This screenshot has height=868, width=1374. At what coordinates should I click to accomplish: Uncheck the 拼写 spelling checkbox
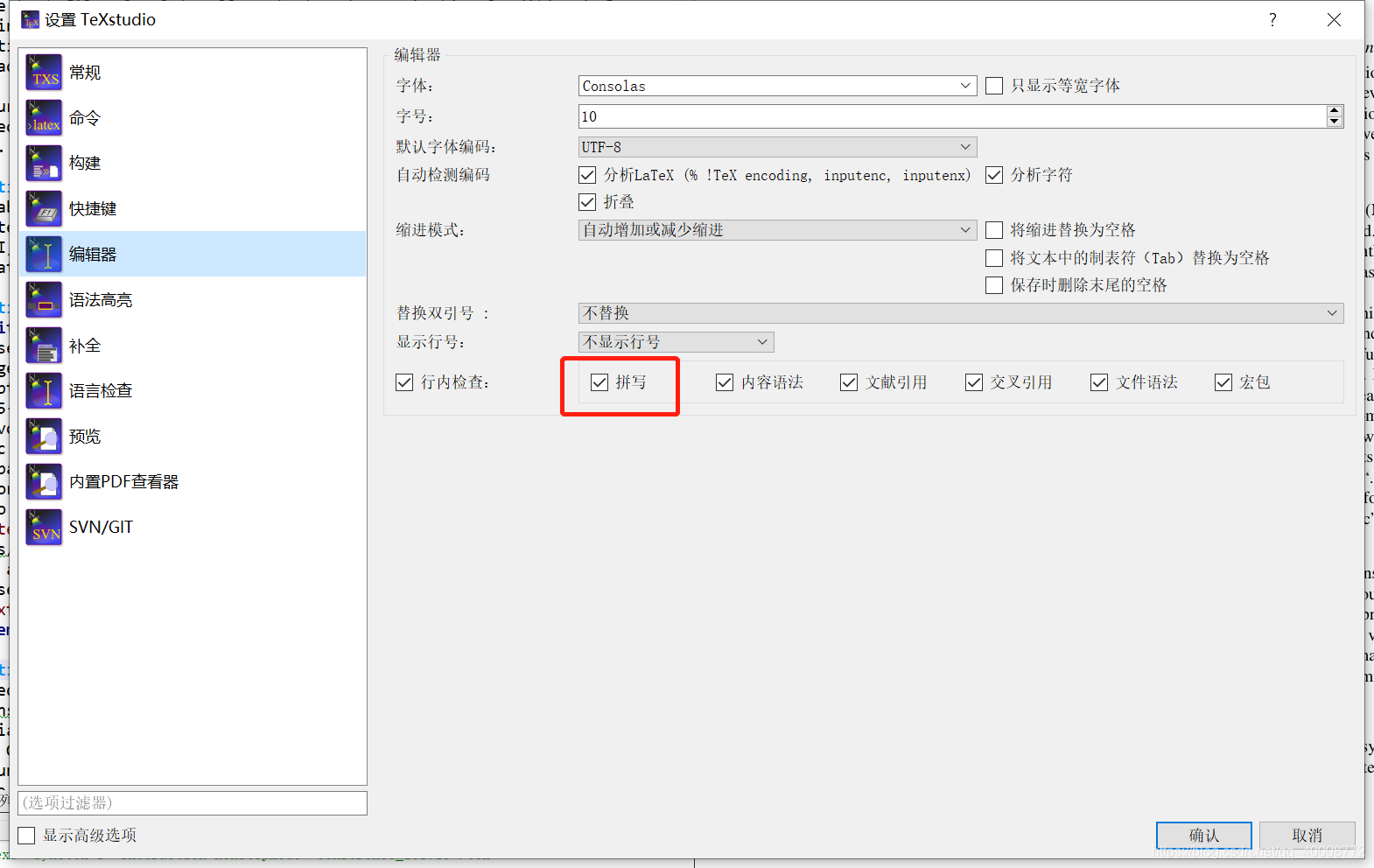(599, 382)
